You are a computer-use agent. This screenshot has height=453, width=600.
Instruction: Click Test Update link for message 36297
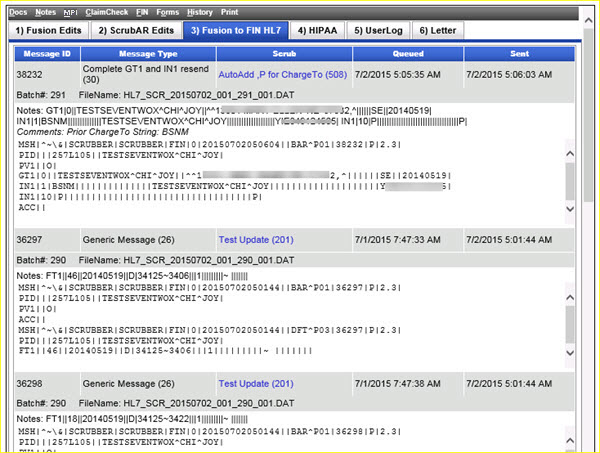pyautogui.click(x=256, y=240)
